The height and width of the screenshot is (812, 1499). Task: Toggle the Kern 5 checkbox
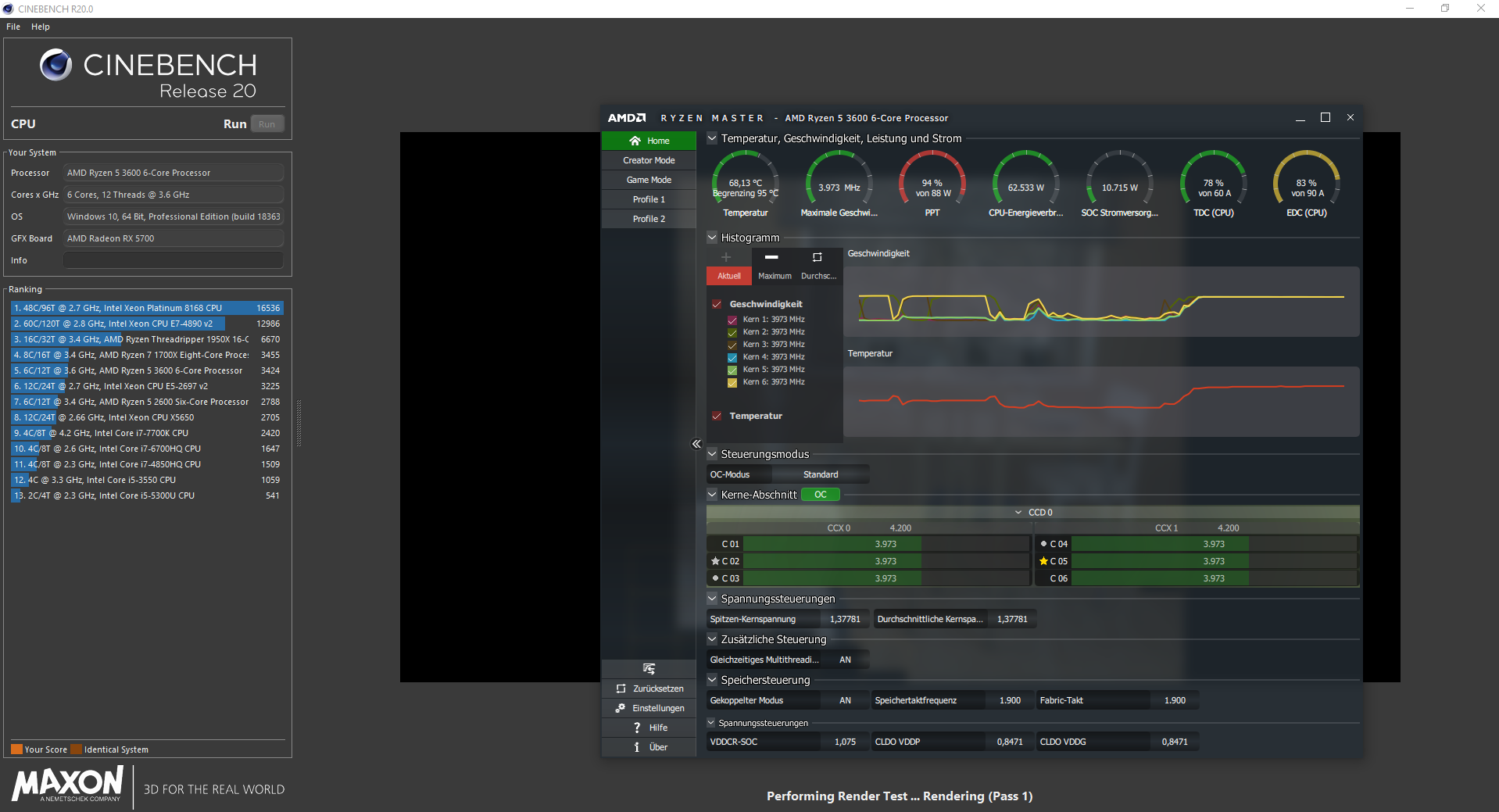click(x=732, y=370)
